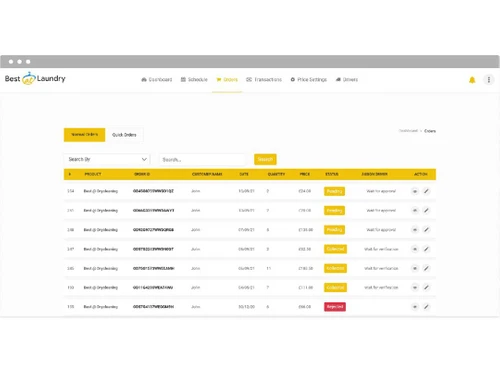Edit the order with quantity 11
The width and height of the screenshot is (500, 375).
coord(426,268)
